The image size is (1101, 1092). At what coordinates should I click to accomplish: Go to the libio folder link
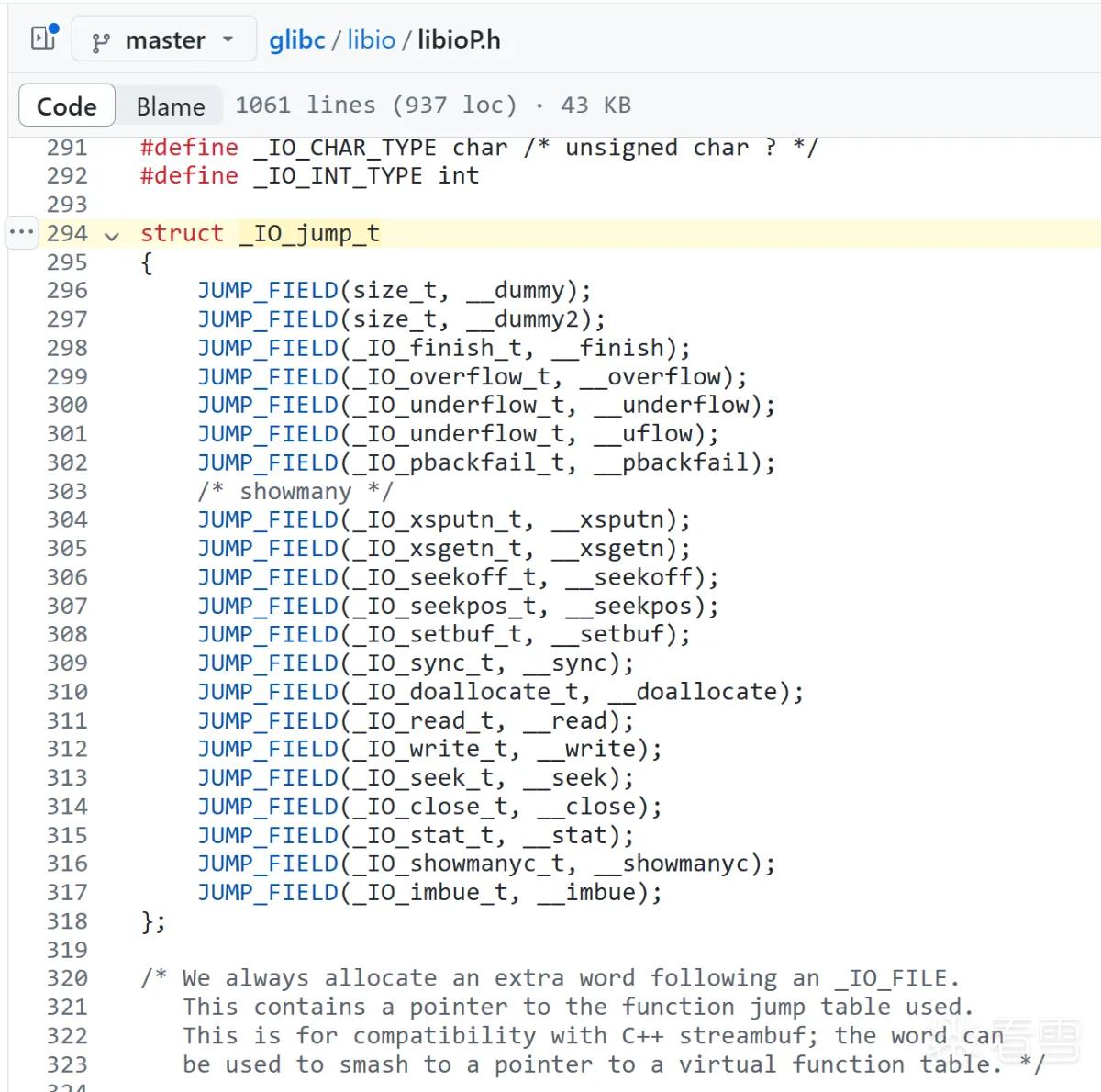[x=371, y=39]
